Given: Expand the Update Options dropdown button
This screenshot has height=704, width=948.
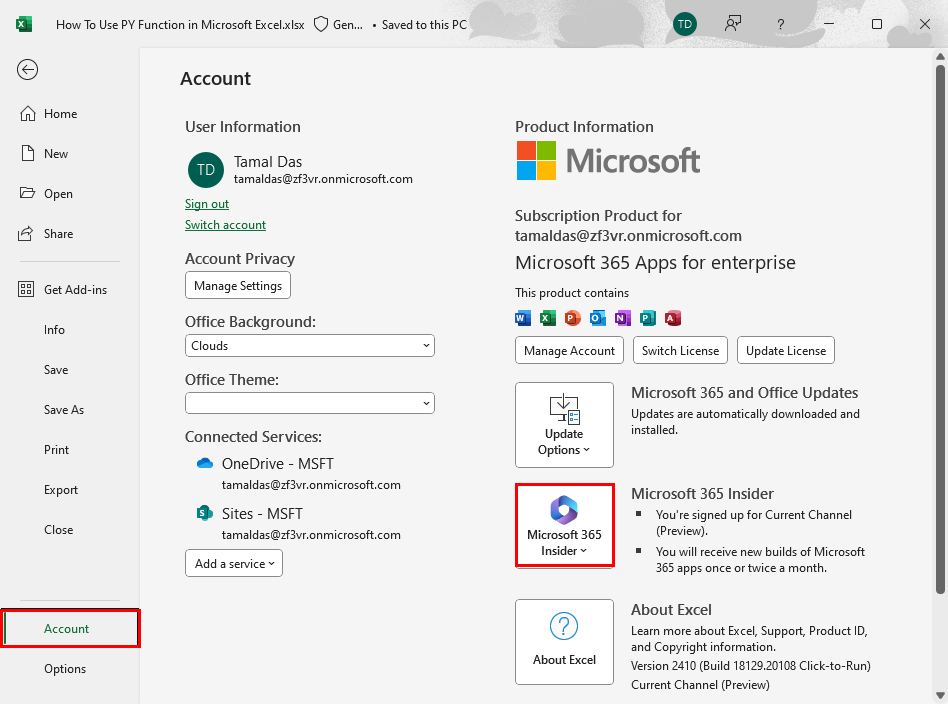Looking at the screenshot, I should [564, 425].
